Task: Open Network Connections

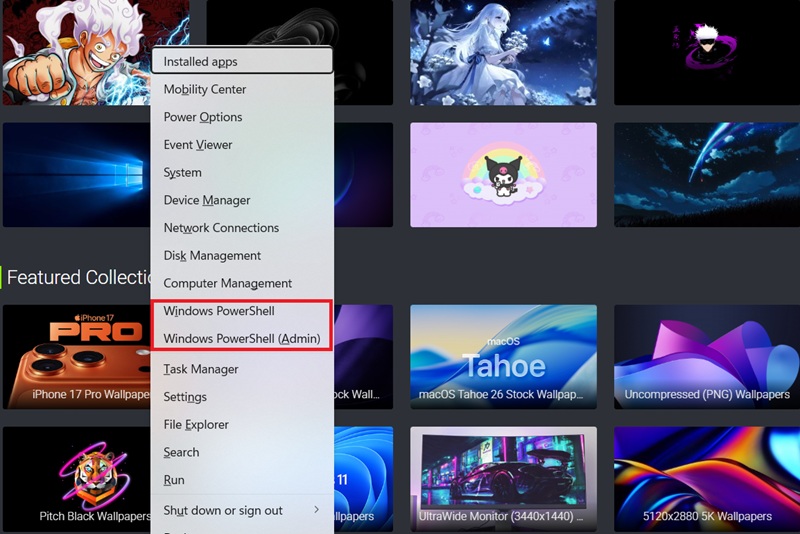Action: [x=221, y=228]
